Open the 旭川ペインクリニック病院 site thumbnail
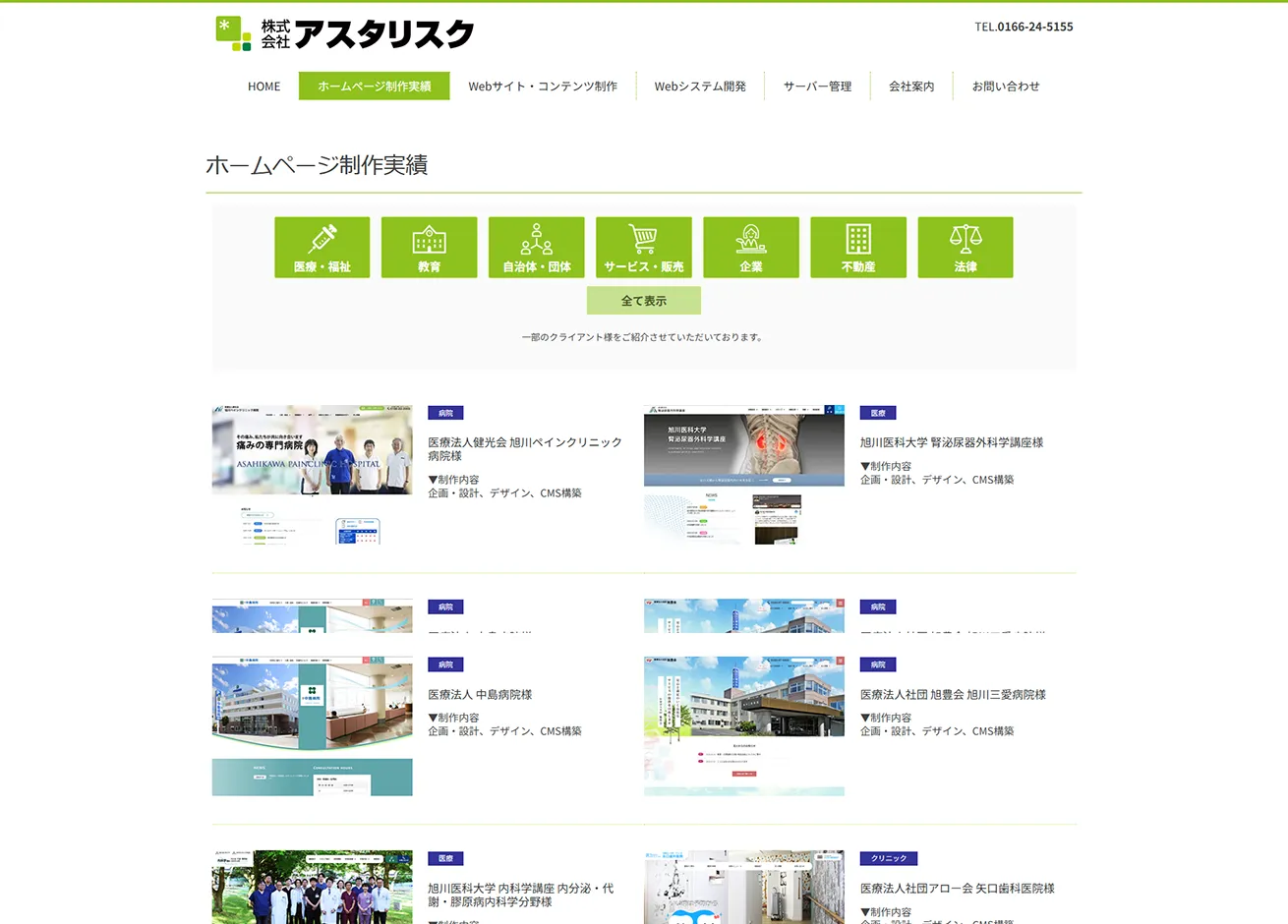Image resolution: width=1288 pixels, height=924 pixels. [x=312, y=475]
